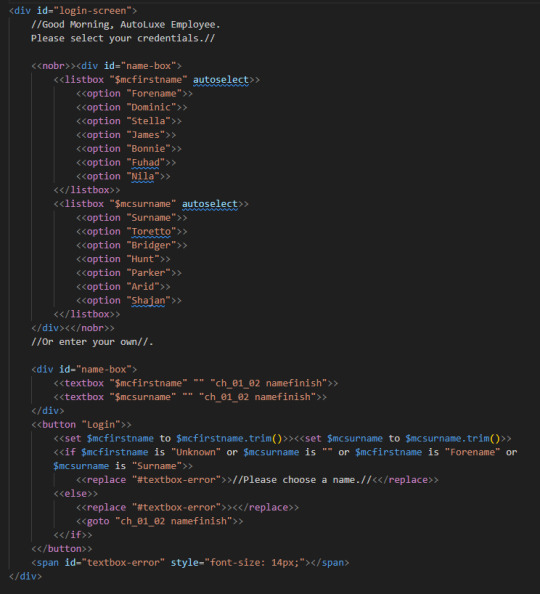Image resolution: width=540 pixels, height=594 pixels.
Task: Click the empty replace "#textbox-error" line under else
Action: pyautogui.click(x=187, y=508)
